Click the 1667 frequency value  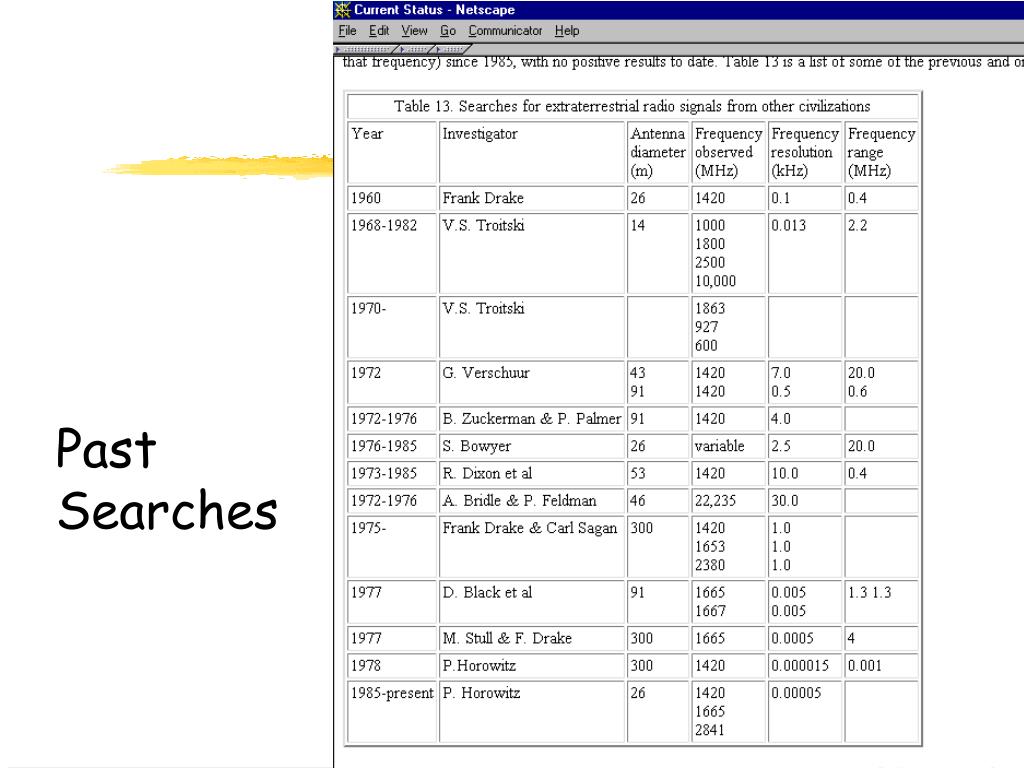pos(710,611)
